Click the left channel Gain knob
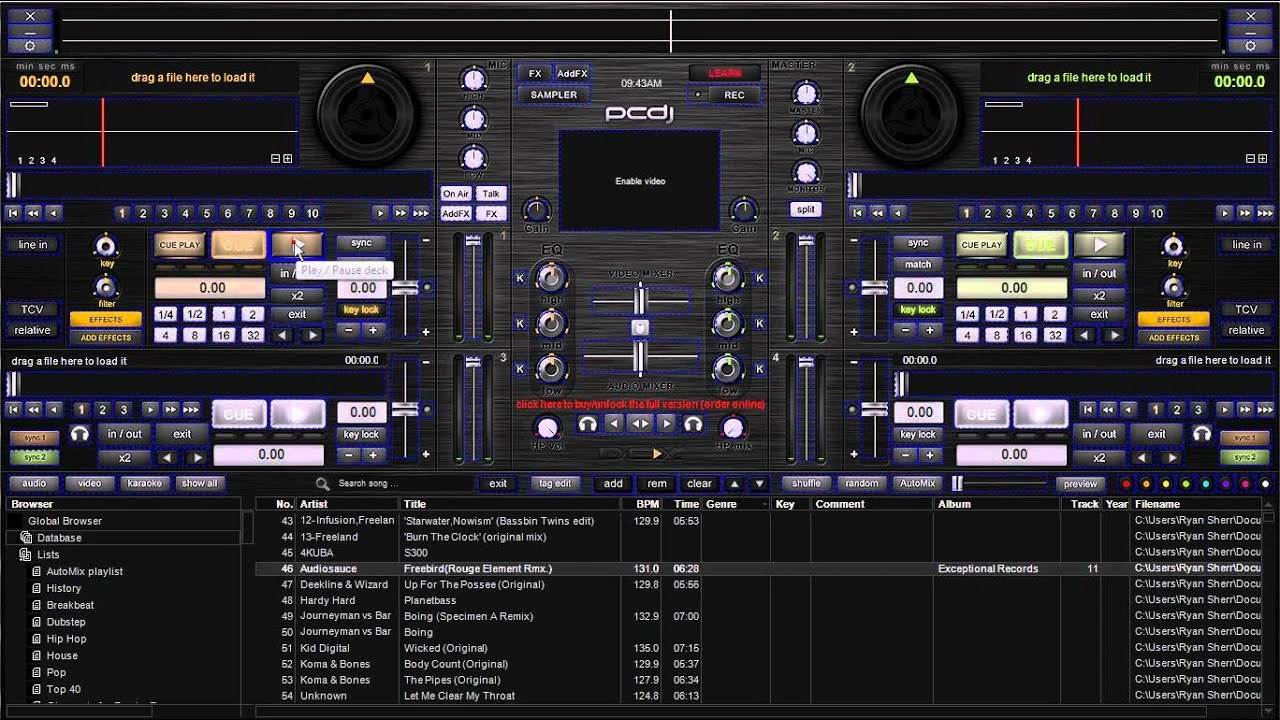Screen dimensions: 1280x720 pyautogui.click(x=537, y=210)
